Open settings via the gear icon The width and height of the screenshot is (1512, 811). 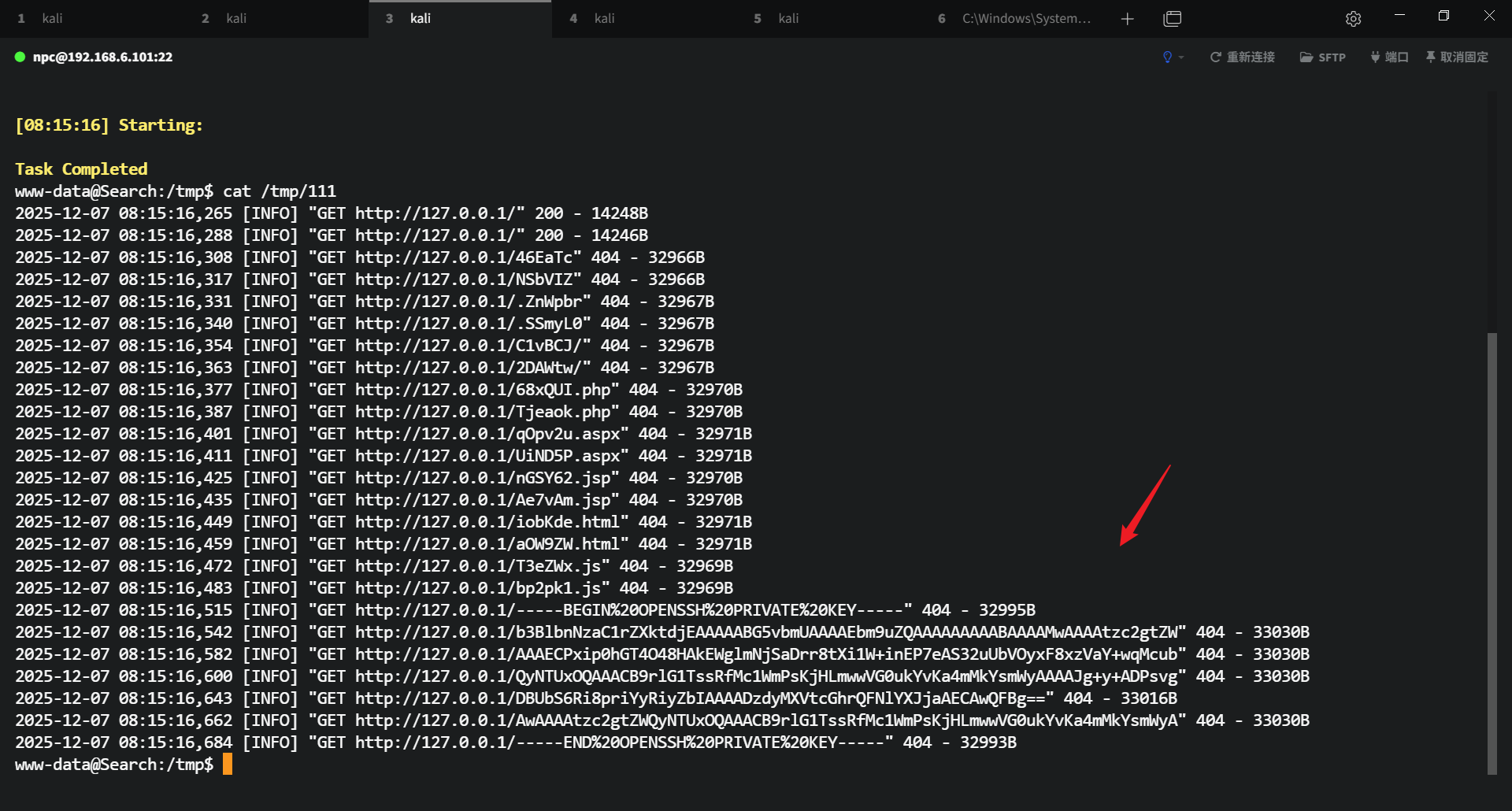click(x=1353, y=19)
